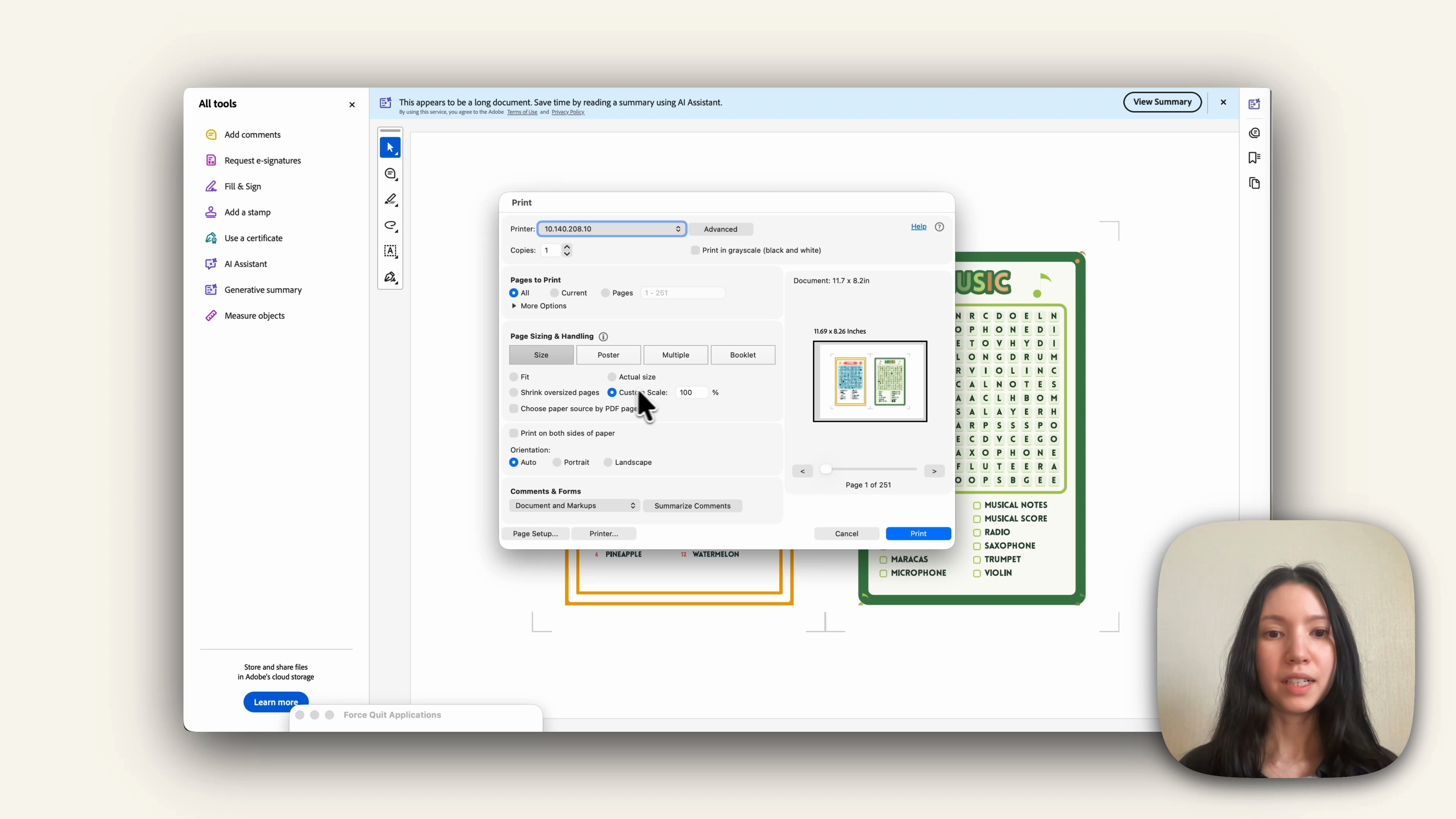Select the arrow selection tool
The width and height of the screenshot is (1456, 819).
click(x=390, y=147)
